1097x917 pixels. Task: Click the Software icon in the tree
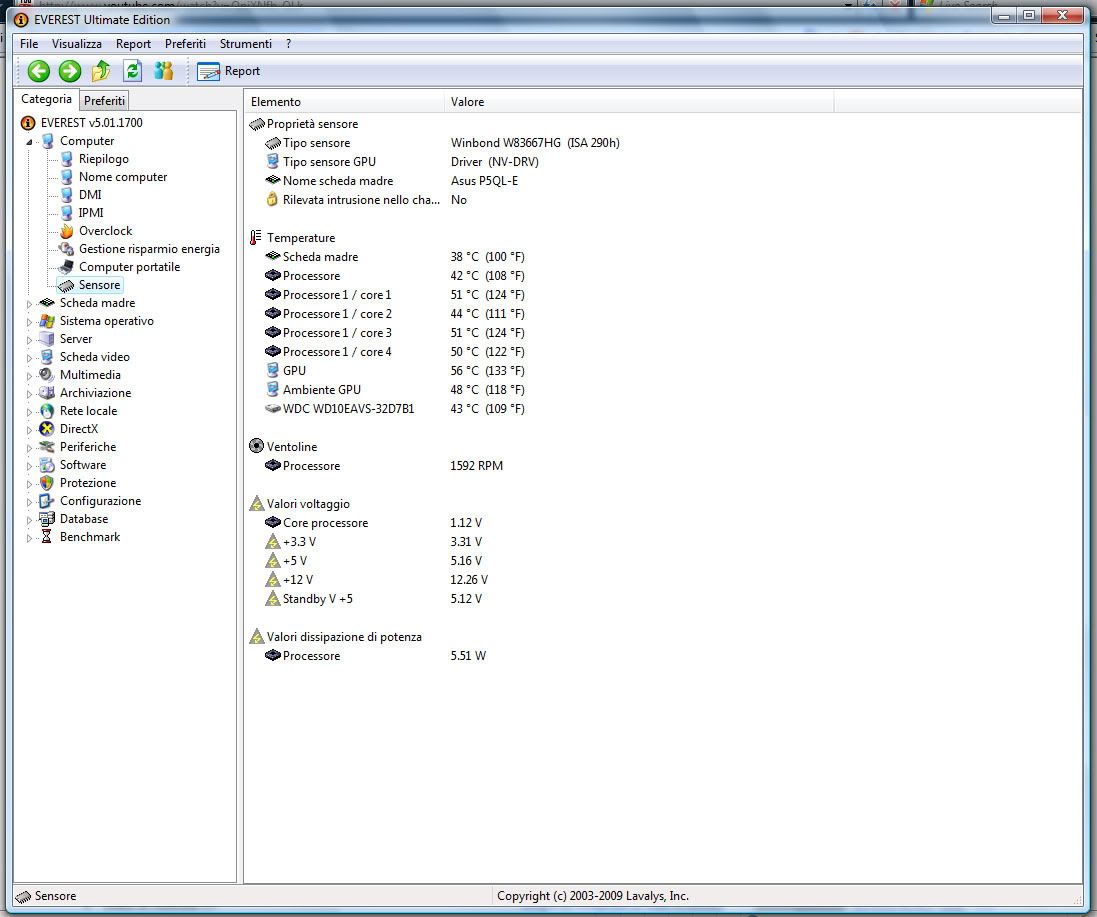click(47, 465)
